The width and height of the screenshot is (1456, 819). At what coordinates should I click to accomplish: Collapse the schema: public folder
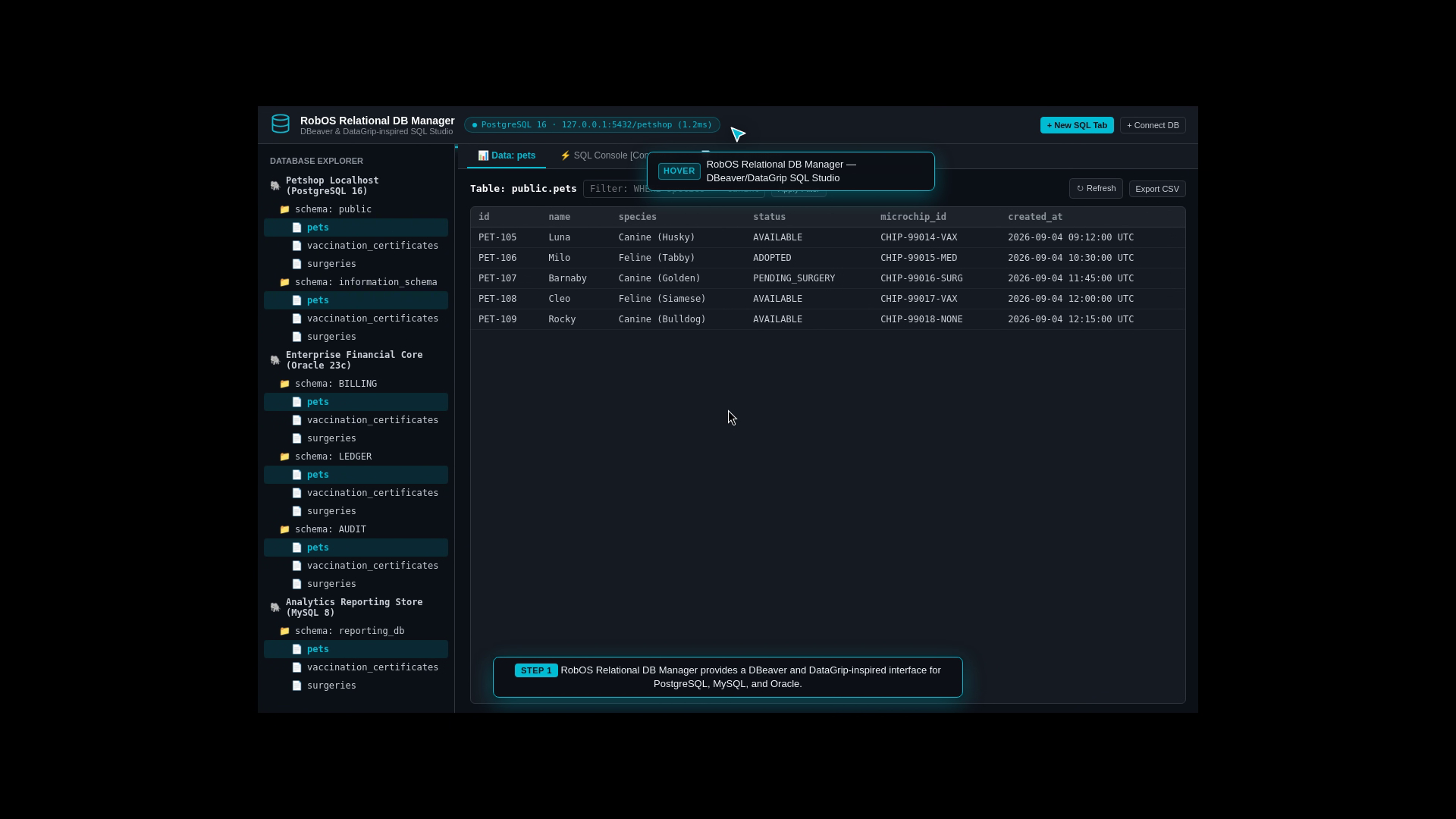(x=356, y=209)
